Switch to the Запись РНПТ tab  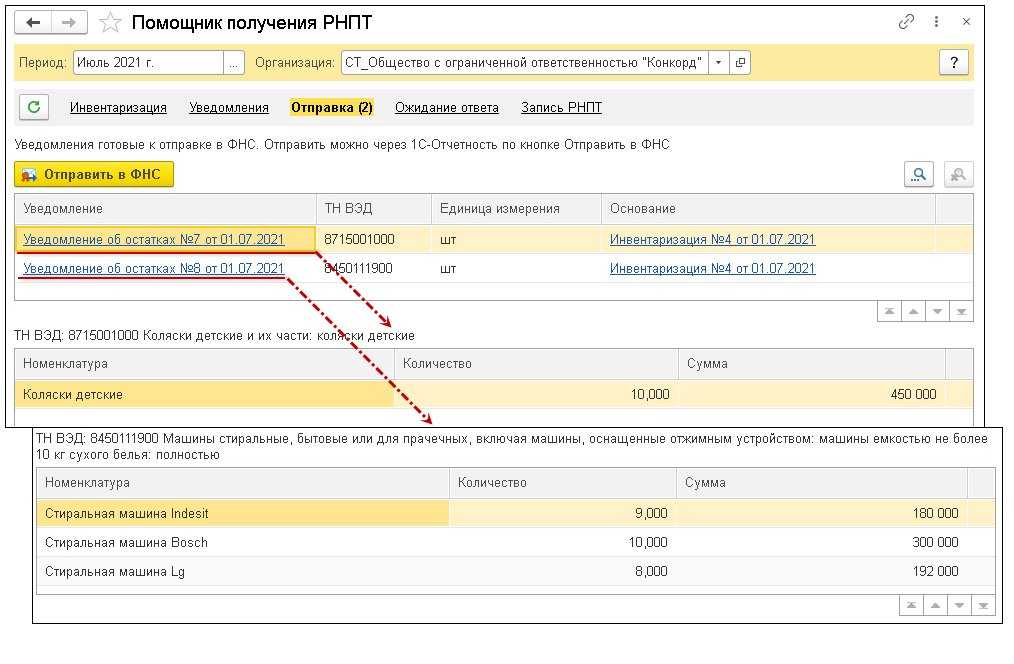click(x=561, y=108)
